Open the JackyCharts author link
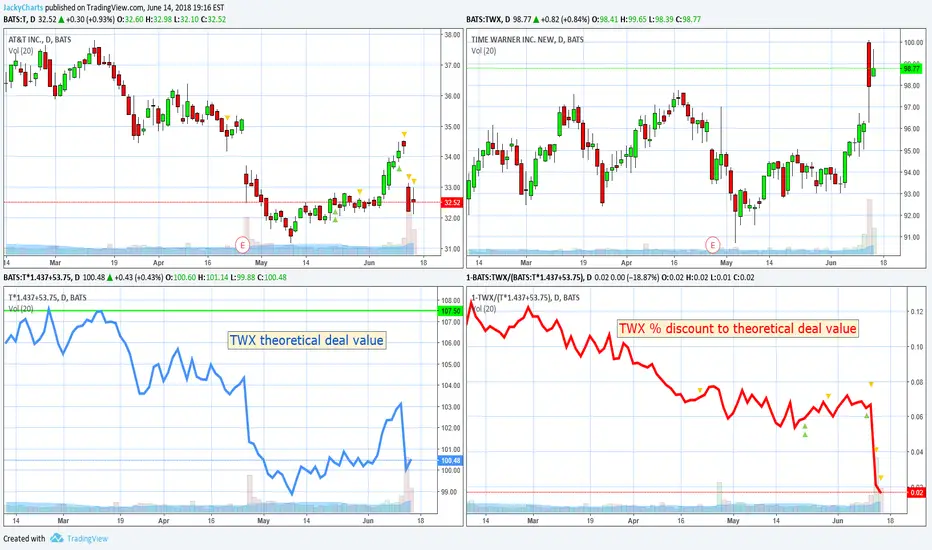This screenshot has width=932, height=550. click(x=23, y=8)
